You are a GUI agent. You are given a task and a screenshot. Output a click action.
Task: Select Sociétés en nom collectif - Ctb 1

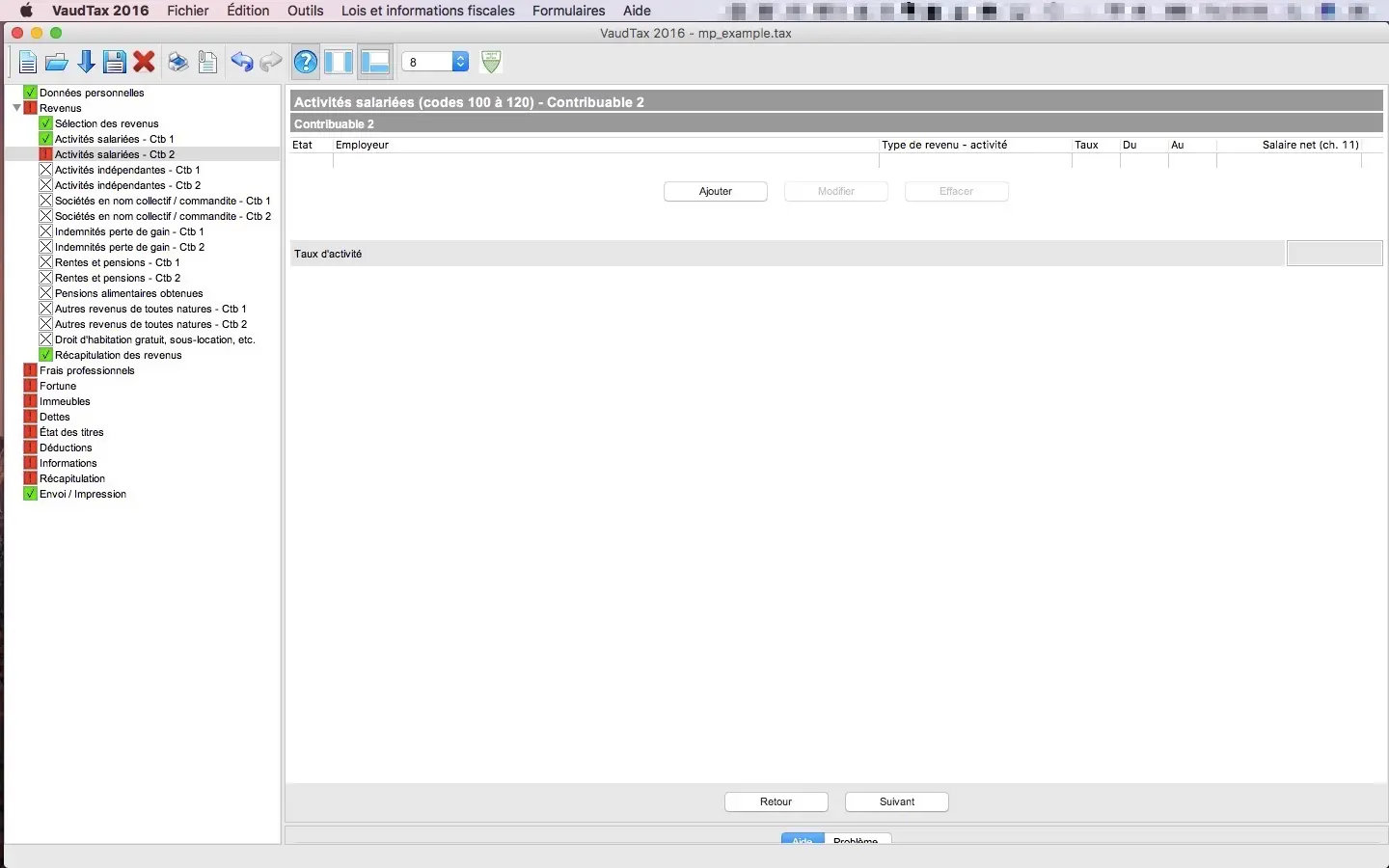point(162,201)
